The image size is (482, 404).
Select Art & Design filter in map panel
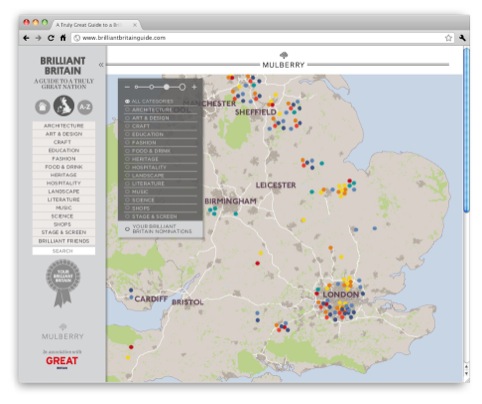click(x=161, y=118)
